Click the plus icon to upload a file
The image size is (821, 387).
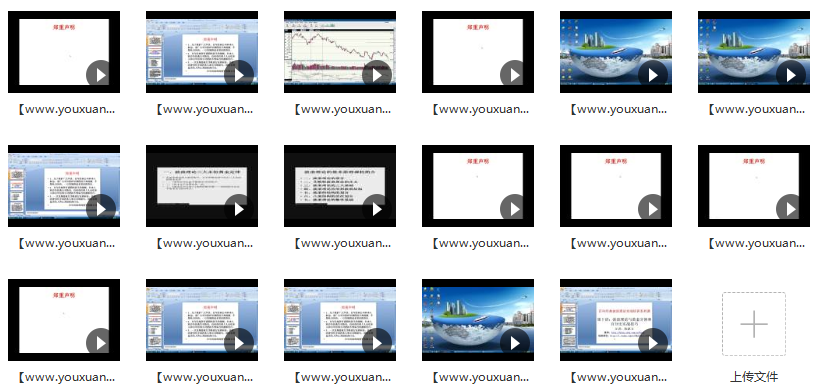pyautogui.click(x=754, y=324)
